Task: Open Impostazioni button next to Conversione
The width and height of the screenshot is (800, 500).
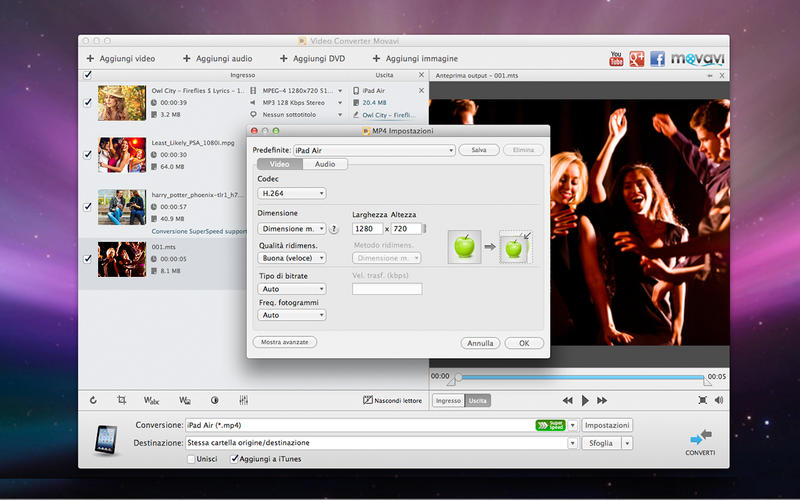Action: tap(607, 425)
